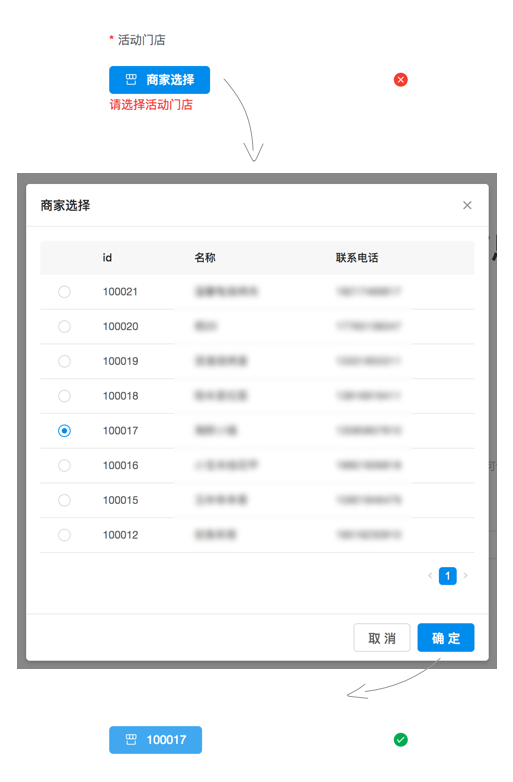Select radio button for id 100015

(64, 500)
